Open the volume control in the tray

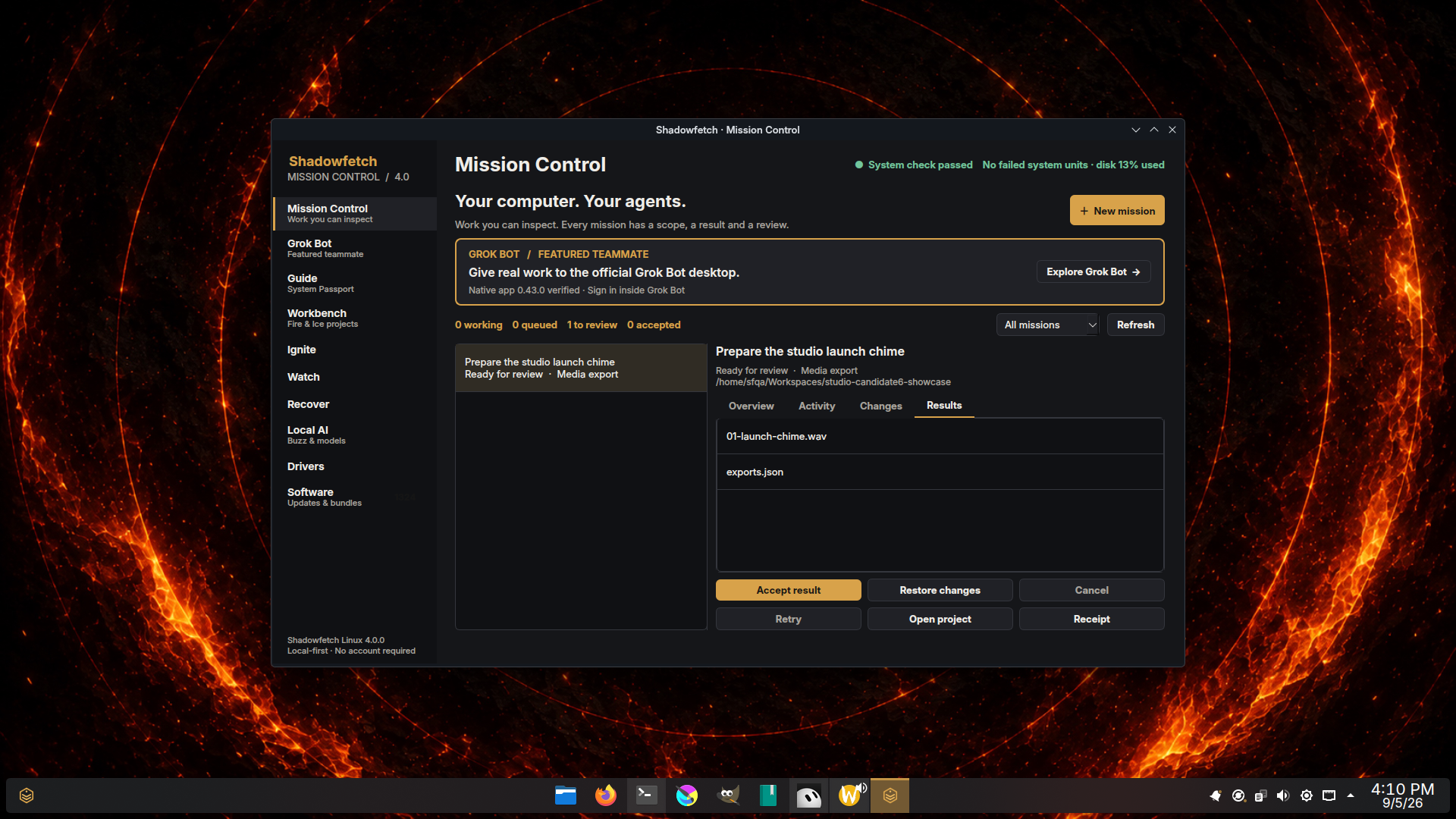point(1283,795)
